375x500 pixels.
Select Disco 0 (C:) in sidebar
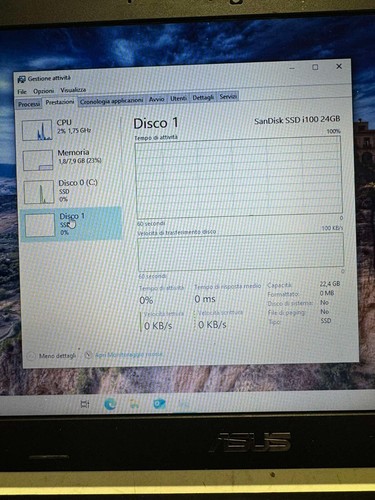[x=71, y=191]
